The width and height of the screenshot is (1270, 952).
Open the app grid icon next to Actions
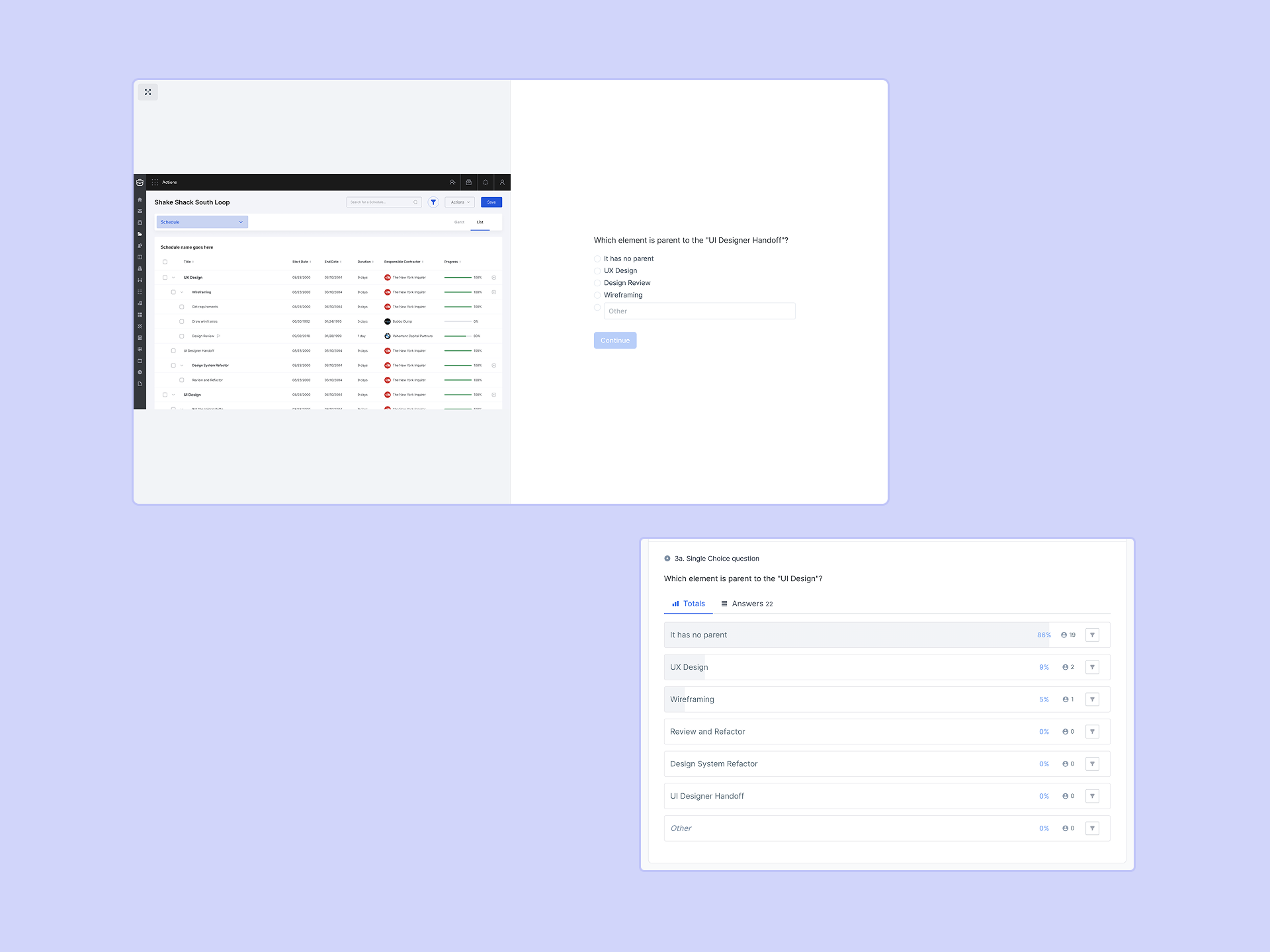[155, 182]
